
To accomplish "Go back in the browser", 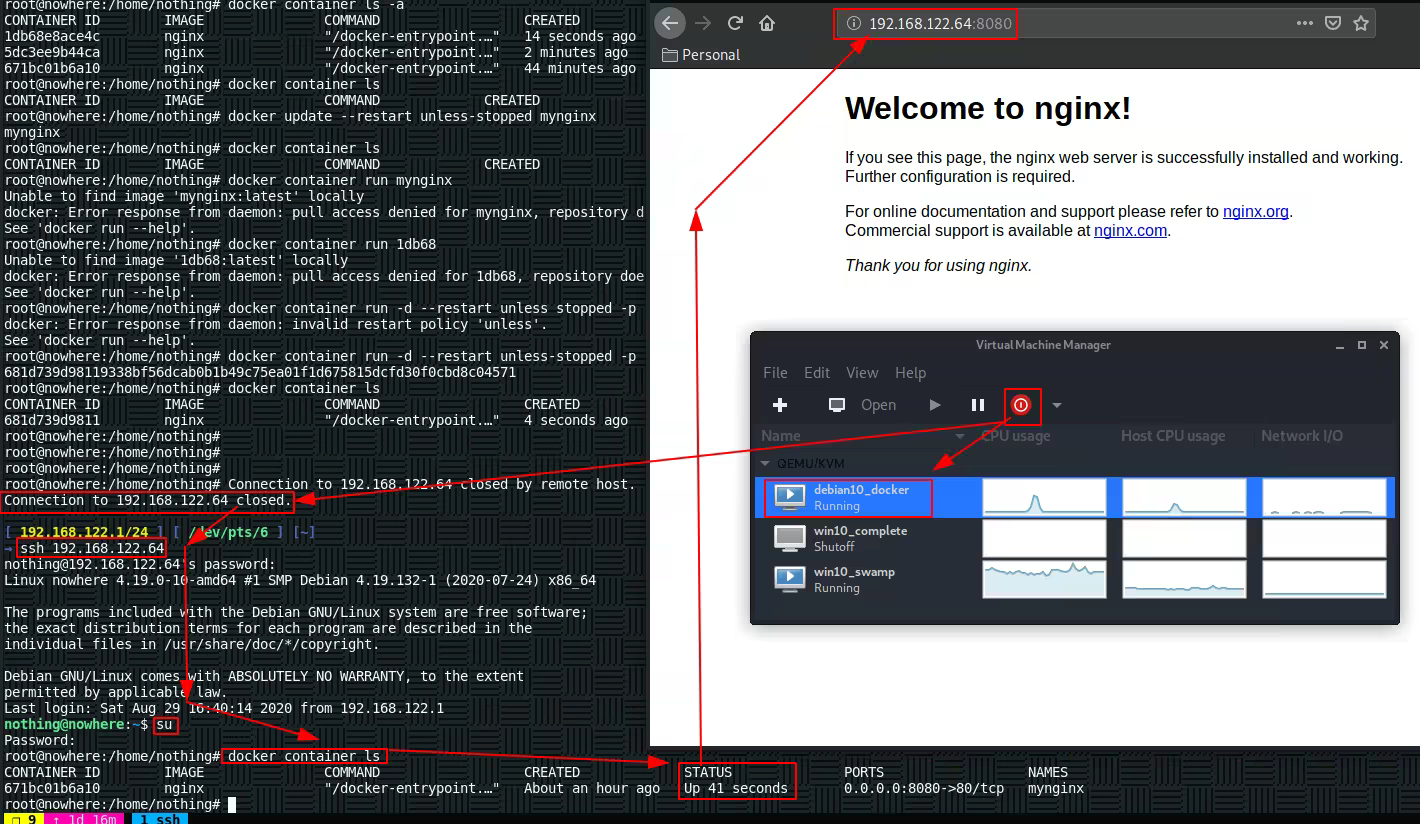I will pos(671,23).
